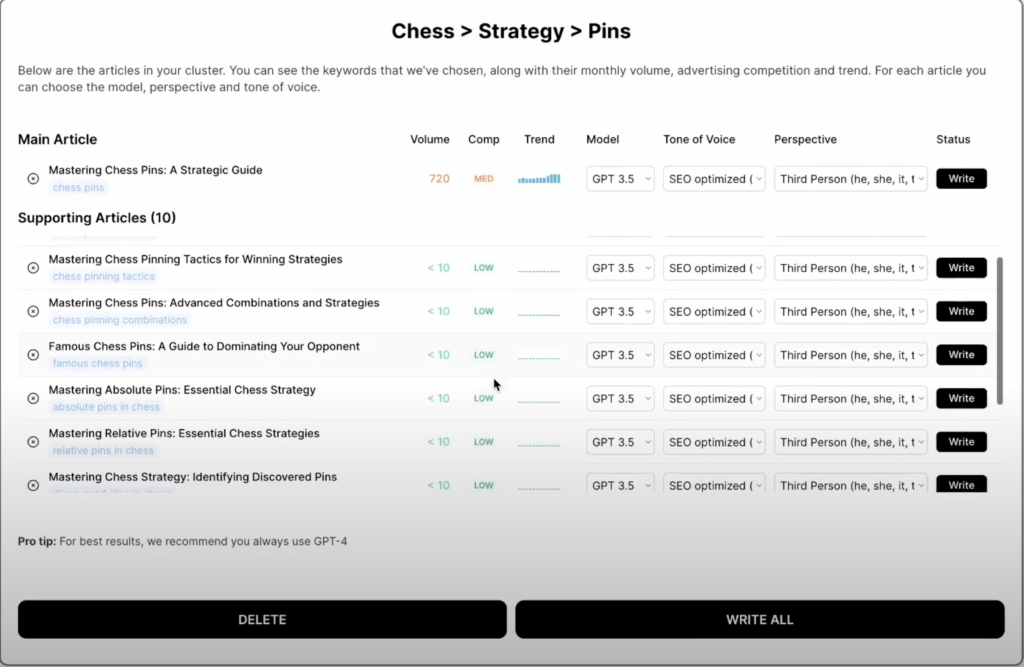Open Model dropdown for the main article
The image size is (1024, 667).
tap(620, 179)
